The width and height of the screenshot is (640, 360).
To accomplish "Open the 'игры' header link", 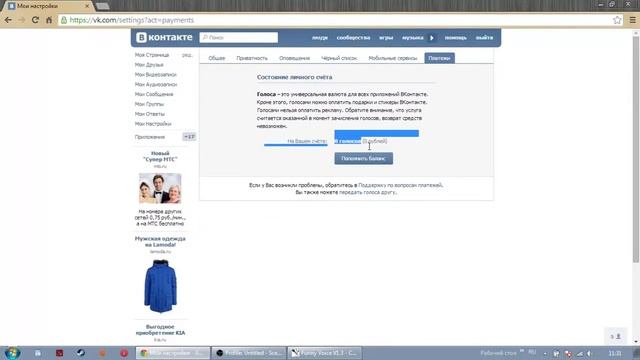I will click(x=386, y=38).
